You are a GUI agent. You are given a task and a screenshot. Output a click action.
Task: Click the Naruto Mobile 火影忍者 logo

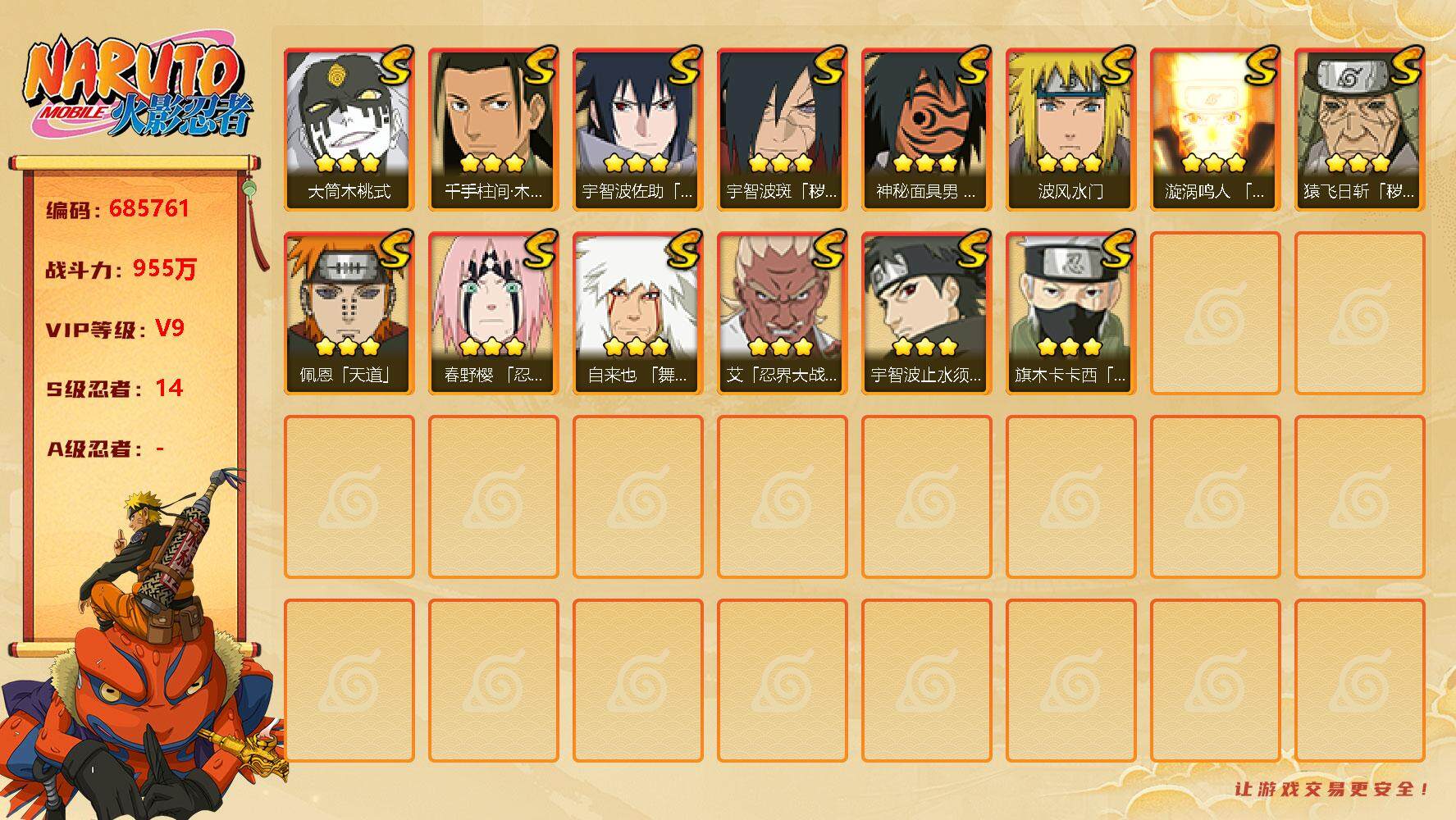(x=138, y=89)
